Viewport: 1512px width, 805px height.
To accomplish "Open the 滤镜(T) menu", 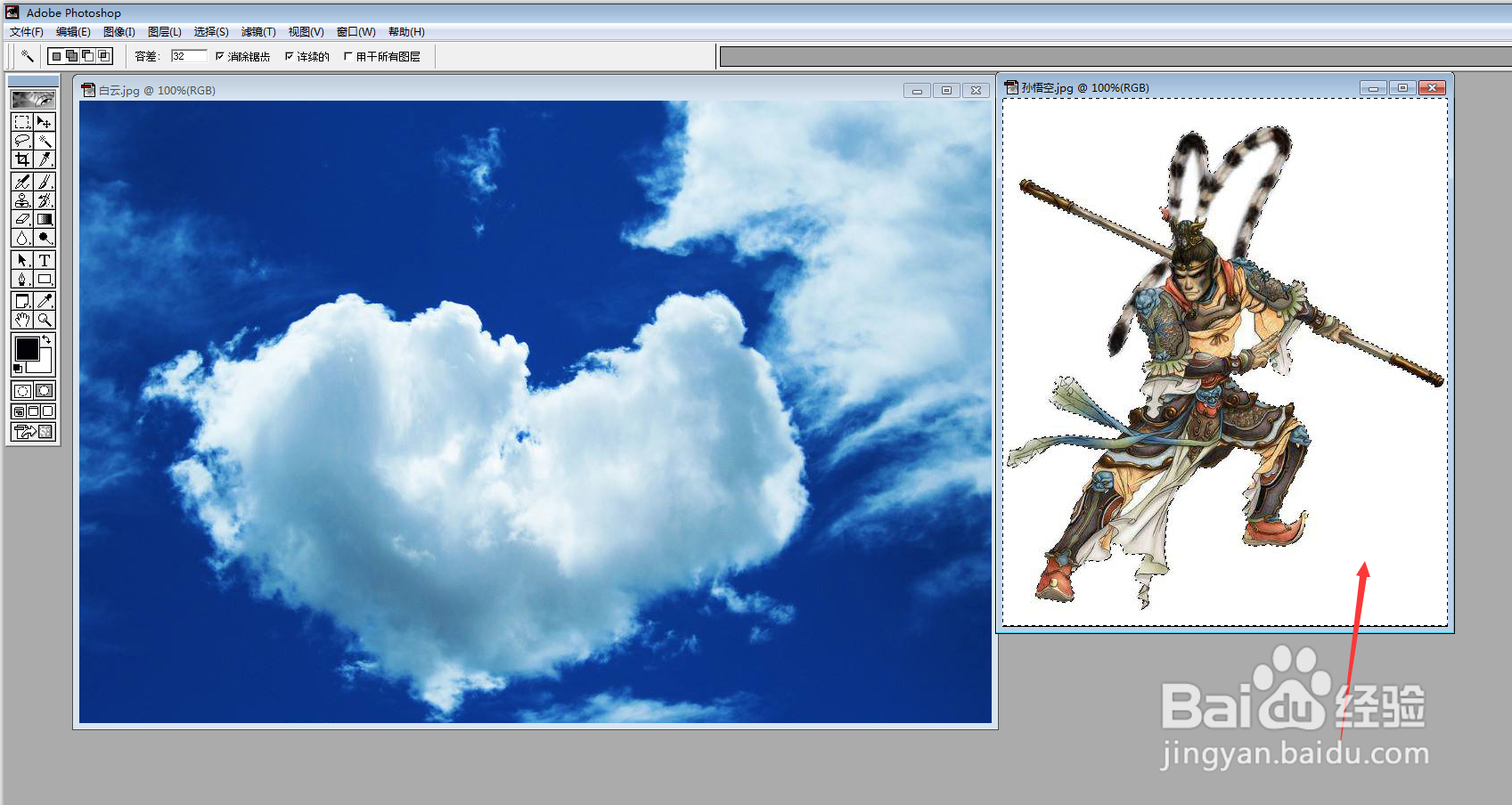I will coord(258,31).
